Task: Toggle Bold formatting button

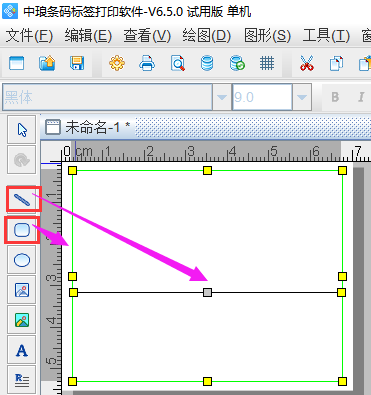Action: pos(335,97)
